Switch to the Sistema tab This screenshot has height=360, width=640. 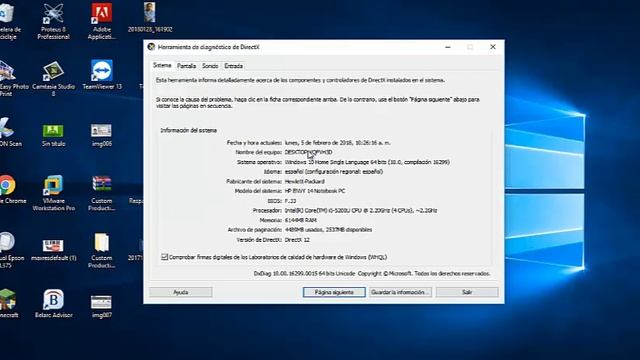click(162, 65)
